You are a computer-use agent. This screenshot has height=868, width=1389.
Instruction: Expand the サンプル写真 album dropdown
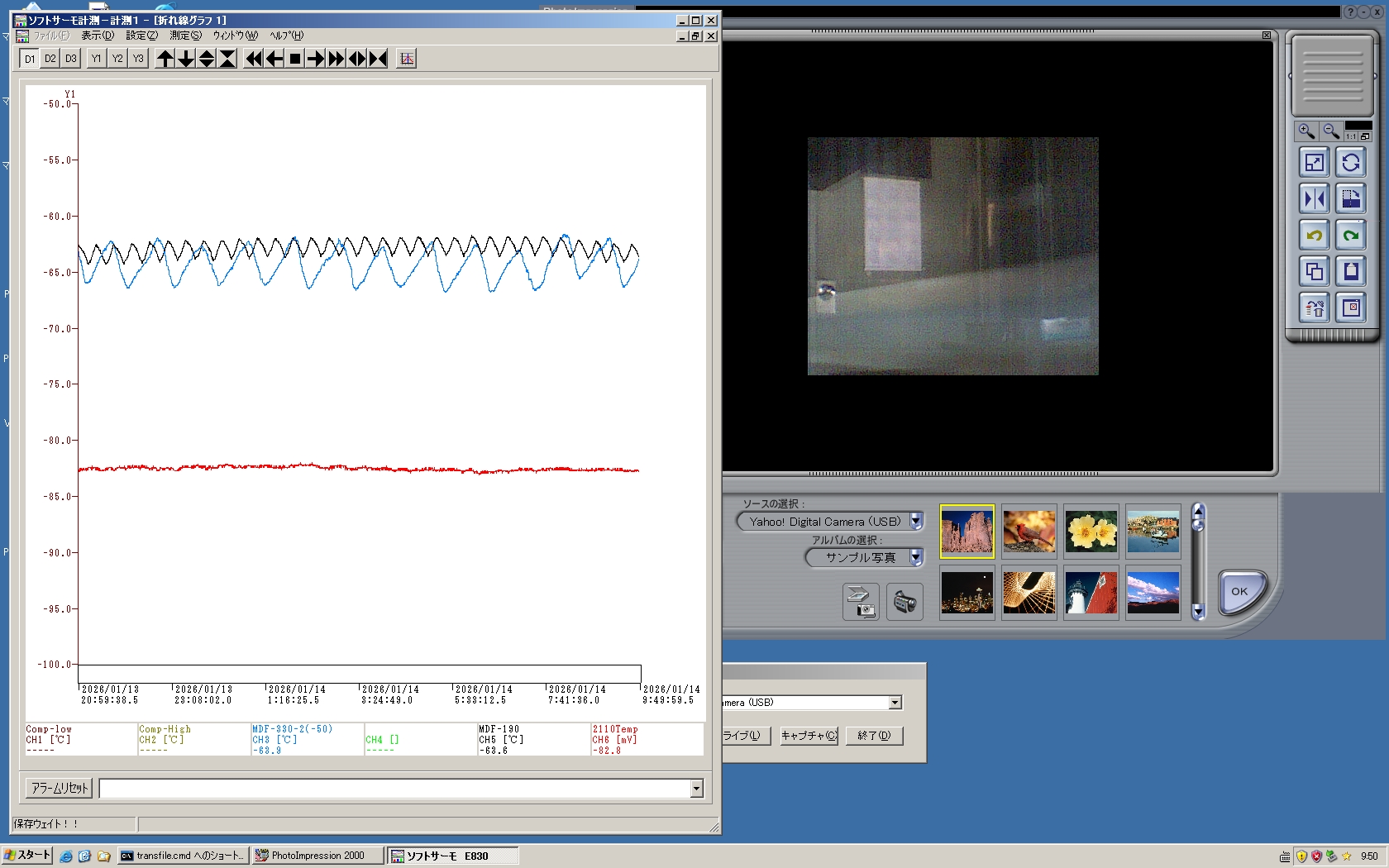tap(916, 558)
